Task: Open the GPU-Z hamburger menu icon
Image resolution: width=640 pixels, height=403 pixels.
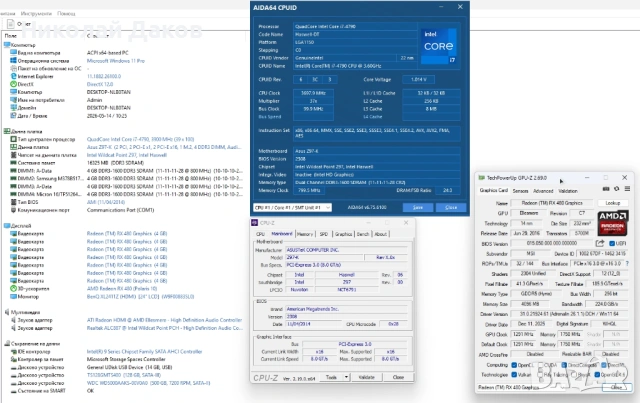Action: [627, 189]
